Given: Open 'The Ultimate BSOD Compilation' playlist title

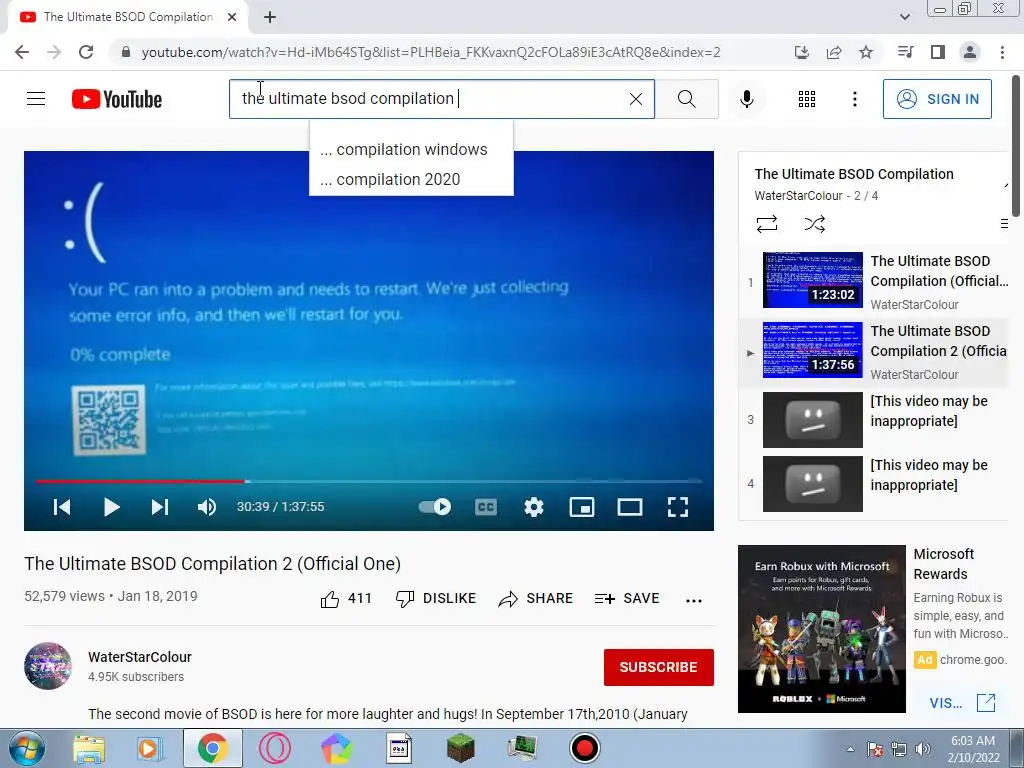Looking at the screenshot, I should pos(854,174).
